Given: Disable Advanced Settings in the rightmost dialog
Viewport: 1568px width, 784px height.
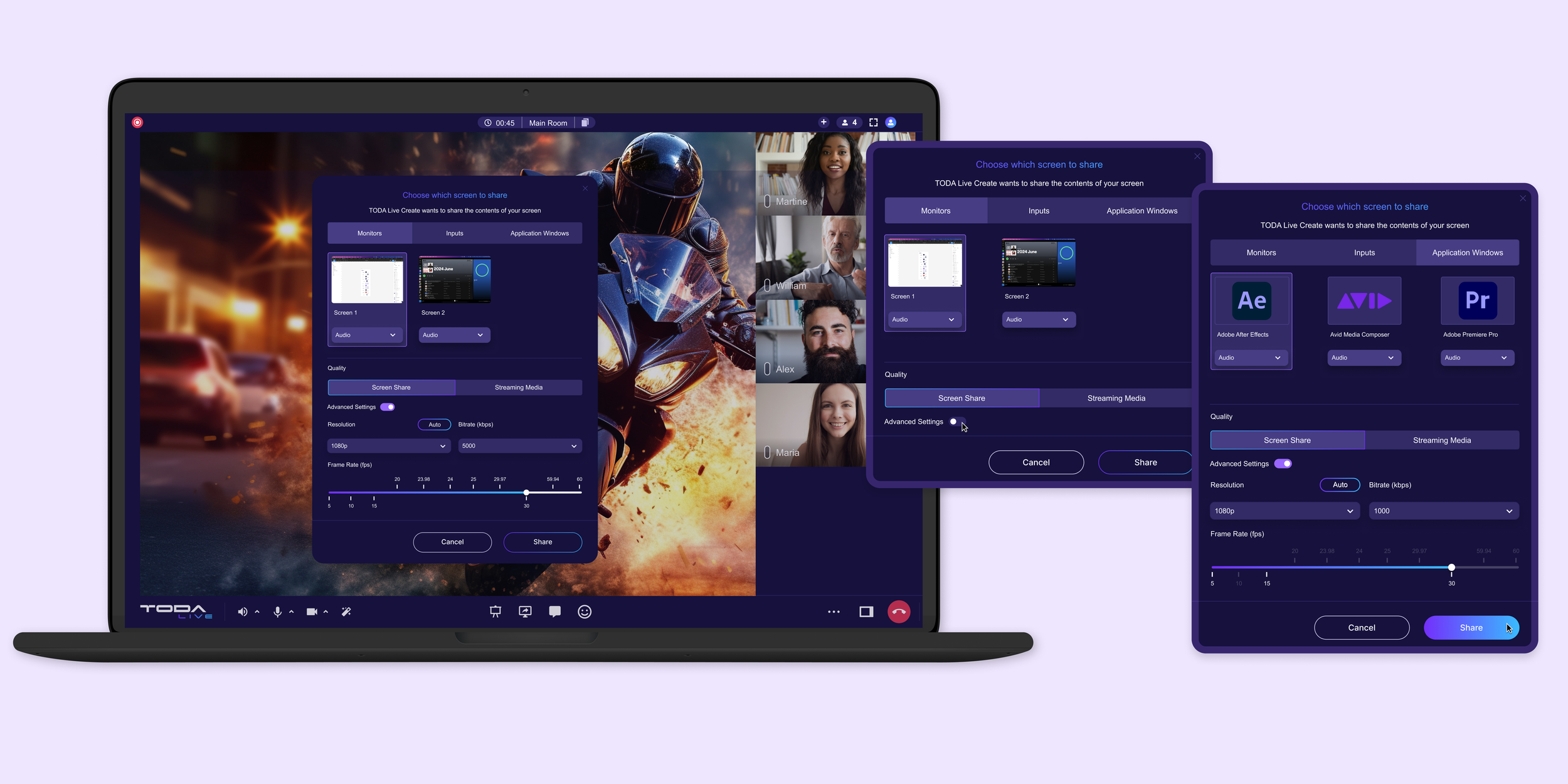Looking at the screenshot, I should tap(1283, 464).
